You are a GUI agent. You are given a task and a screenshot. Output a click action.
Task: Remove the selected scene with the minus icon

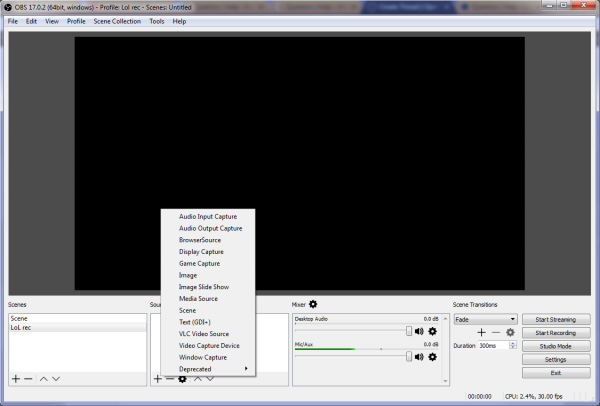[x=28, y=379]
